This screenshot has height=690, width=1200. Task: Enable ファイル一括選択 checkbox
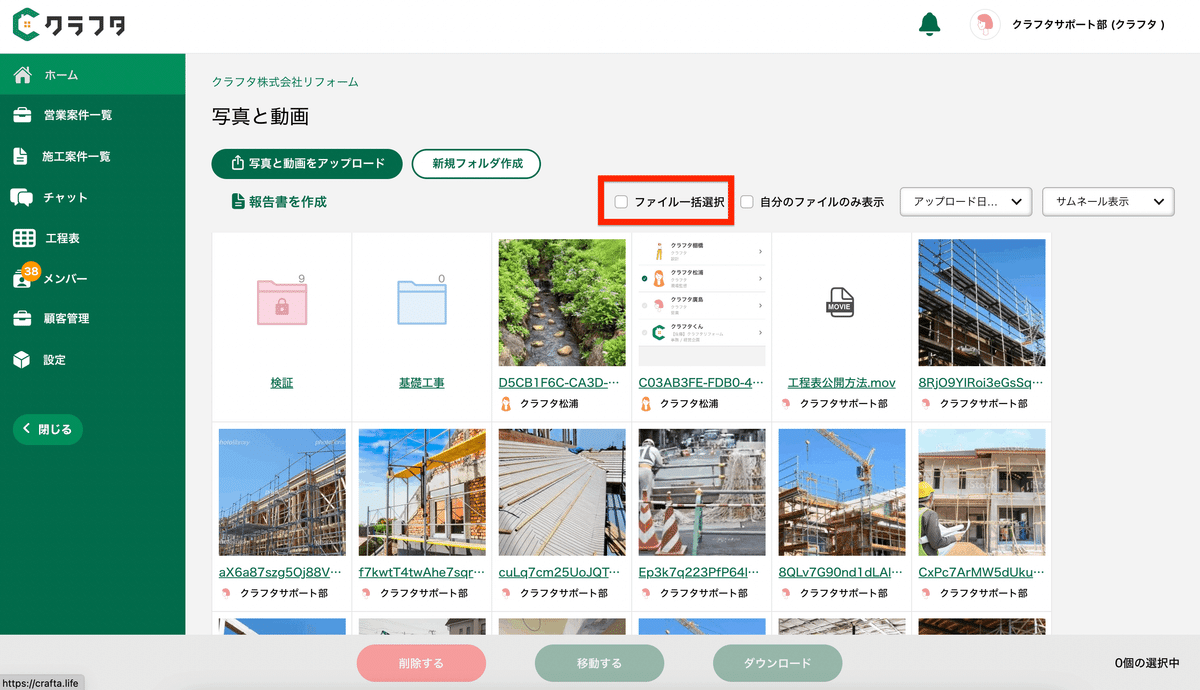[621, 202]
